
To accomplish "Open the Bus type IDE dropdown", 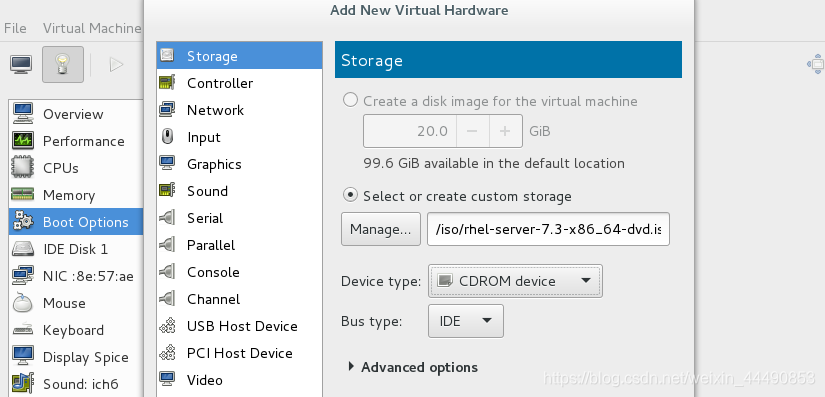I will pyautogui.click(x=466, y=321).
